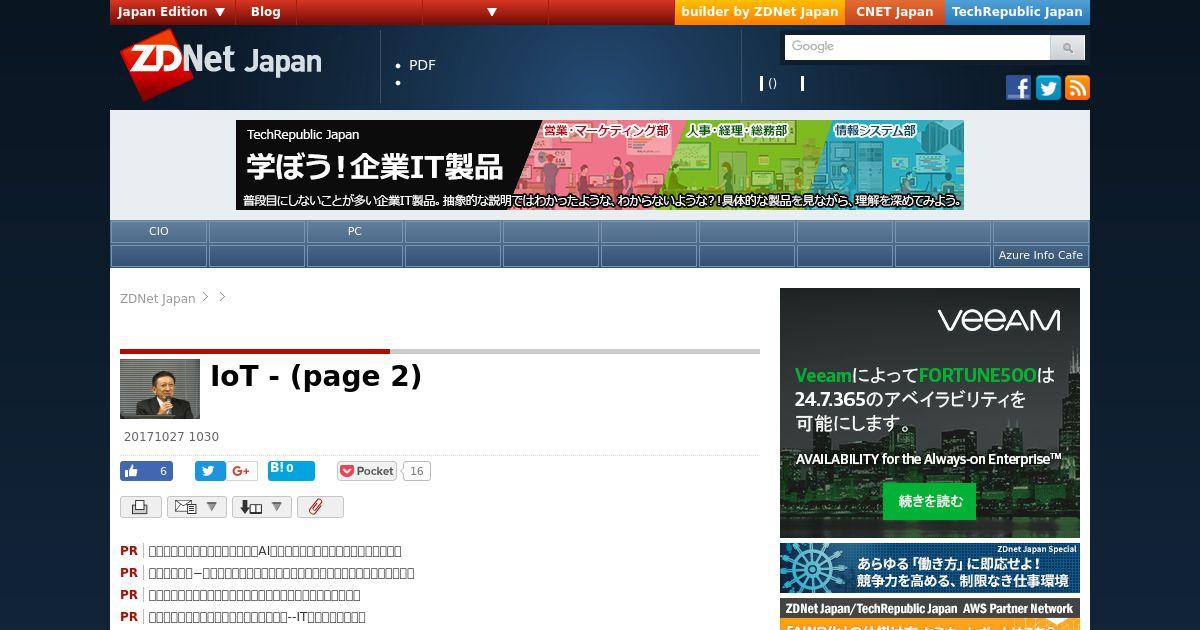Select the PC navigation item
The image size is (1200, 630).
point(355,231)
